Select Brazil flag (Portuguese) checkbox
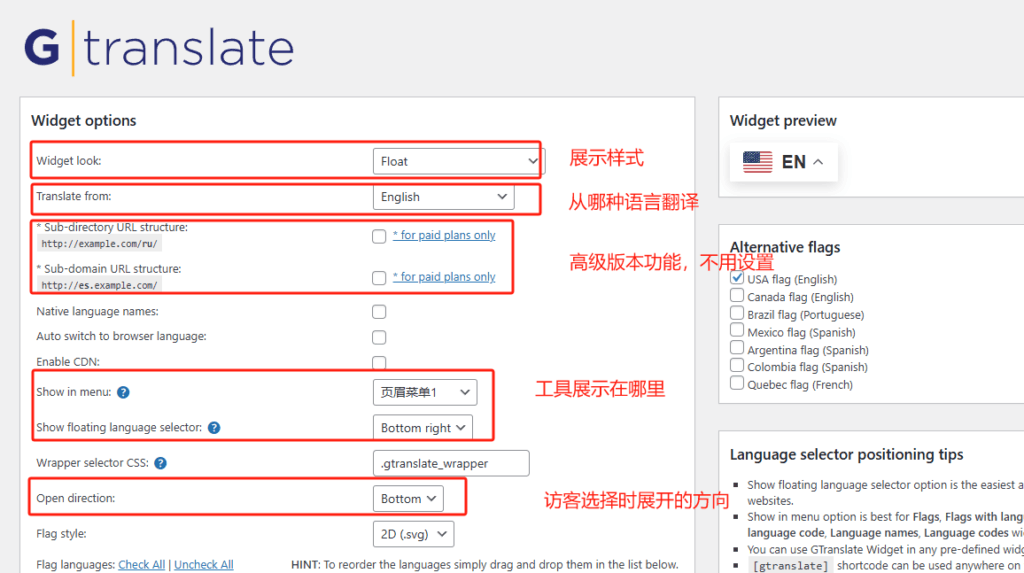 click(x=737, y=314)
